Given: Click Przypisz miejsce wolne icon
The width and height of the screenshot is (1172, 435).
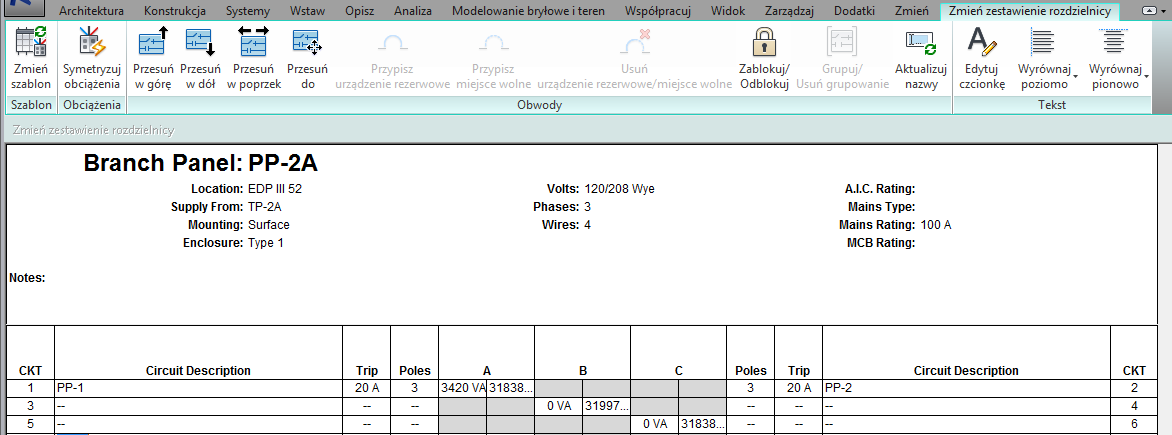Looking at the screenshot, I should click(493, 44).
